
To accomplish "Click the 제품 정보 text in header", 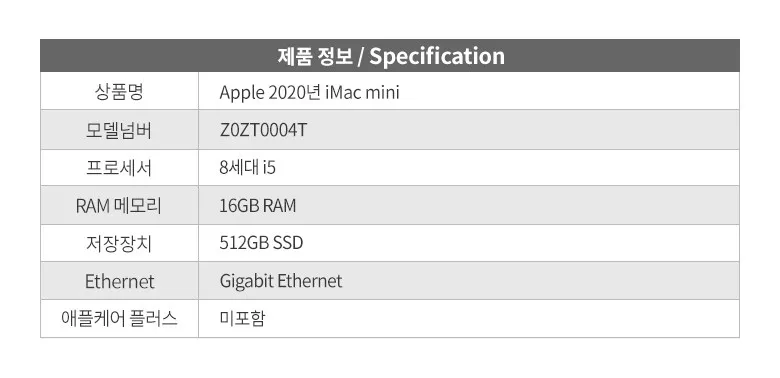I will tap(314, 56).
